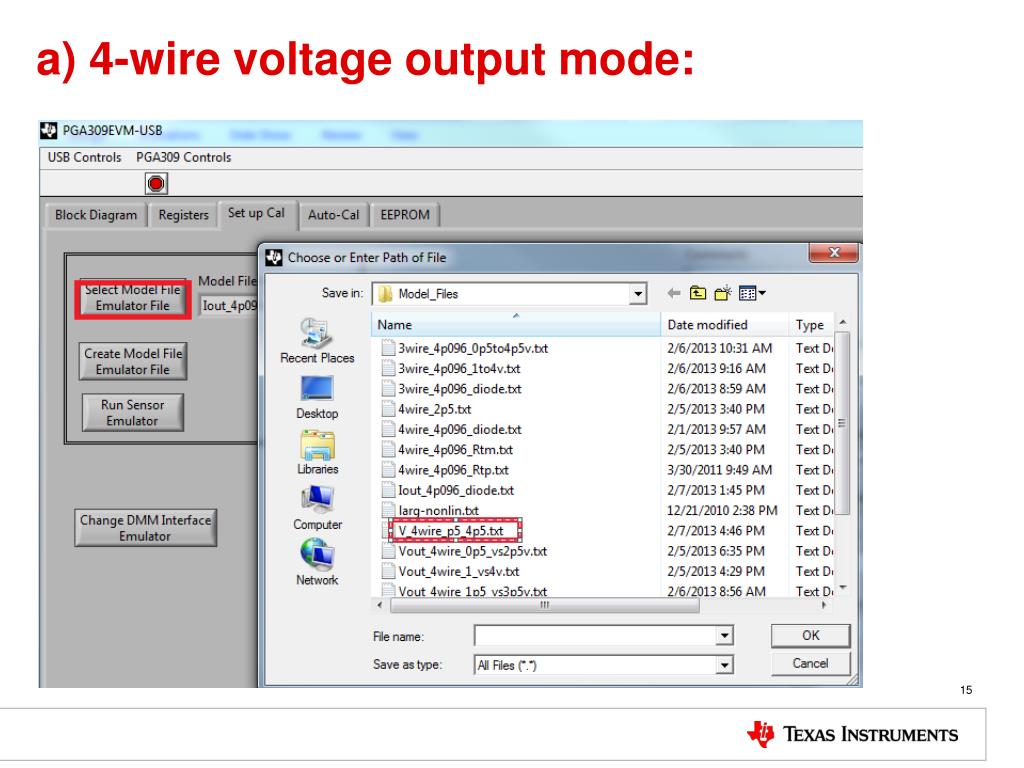This screenshot has height=768, width=1024.
Task: Expand the Save in Model_Files dropdown
Action: pos(638,294)
